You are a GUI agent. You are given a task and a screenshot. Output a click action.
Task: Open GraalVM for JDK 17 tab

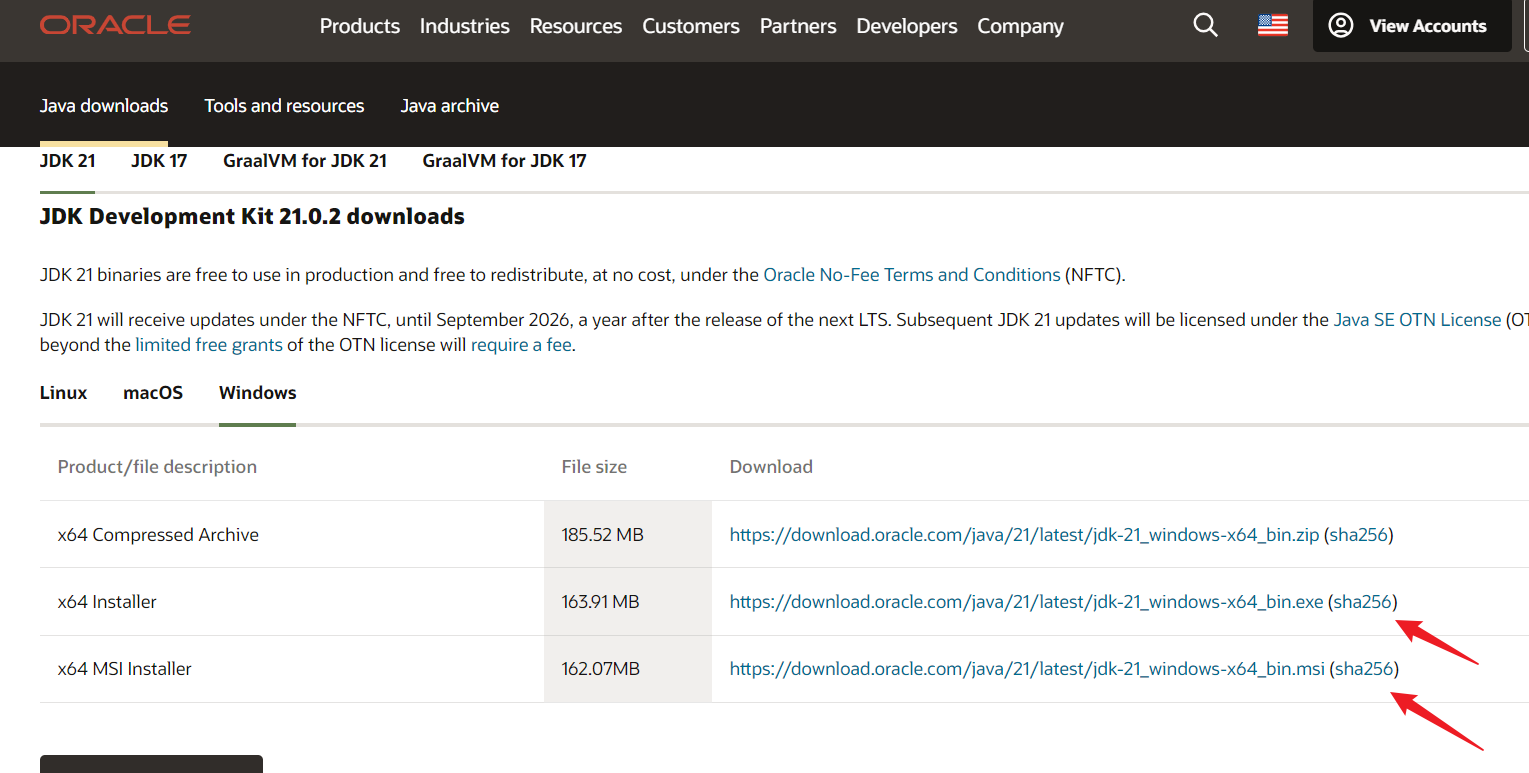point(505,160)
